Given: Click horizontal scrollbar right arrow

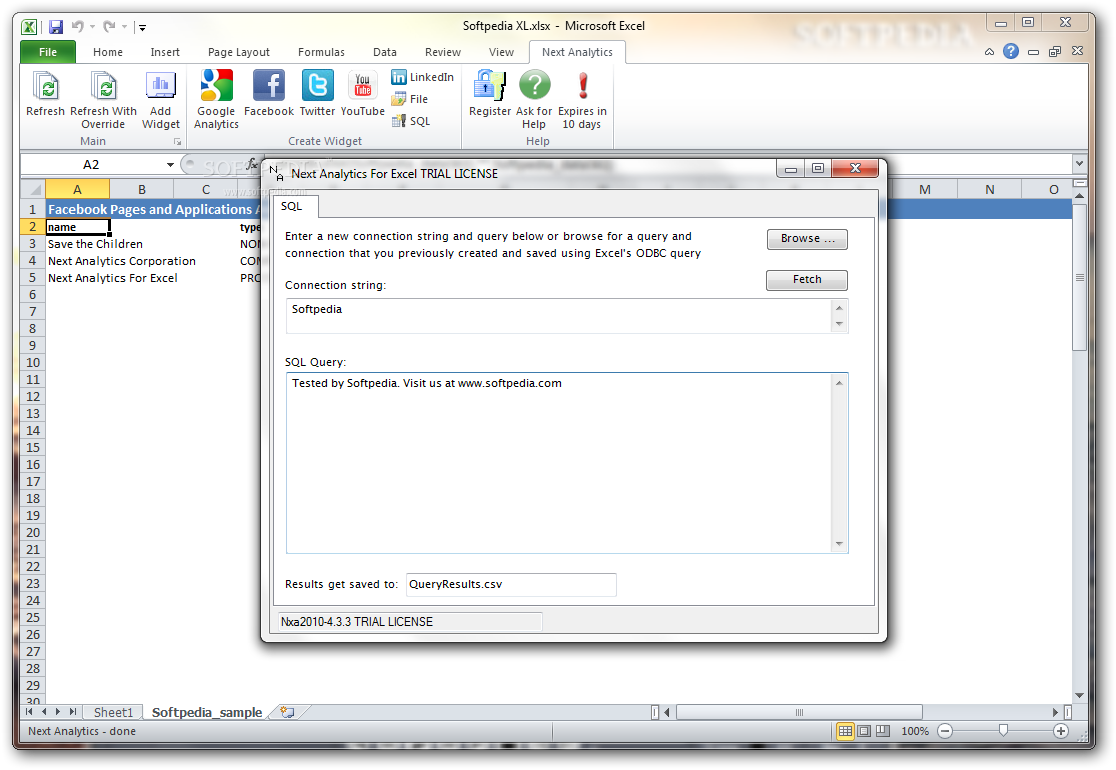Looking at the screenshot, I should click(x=1056, y=712).
